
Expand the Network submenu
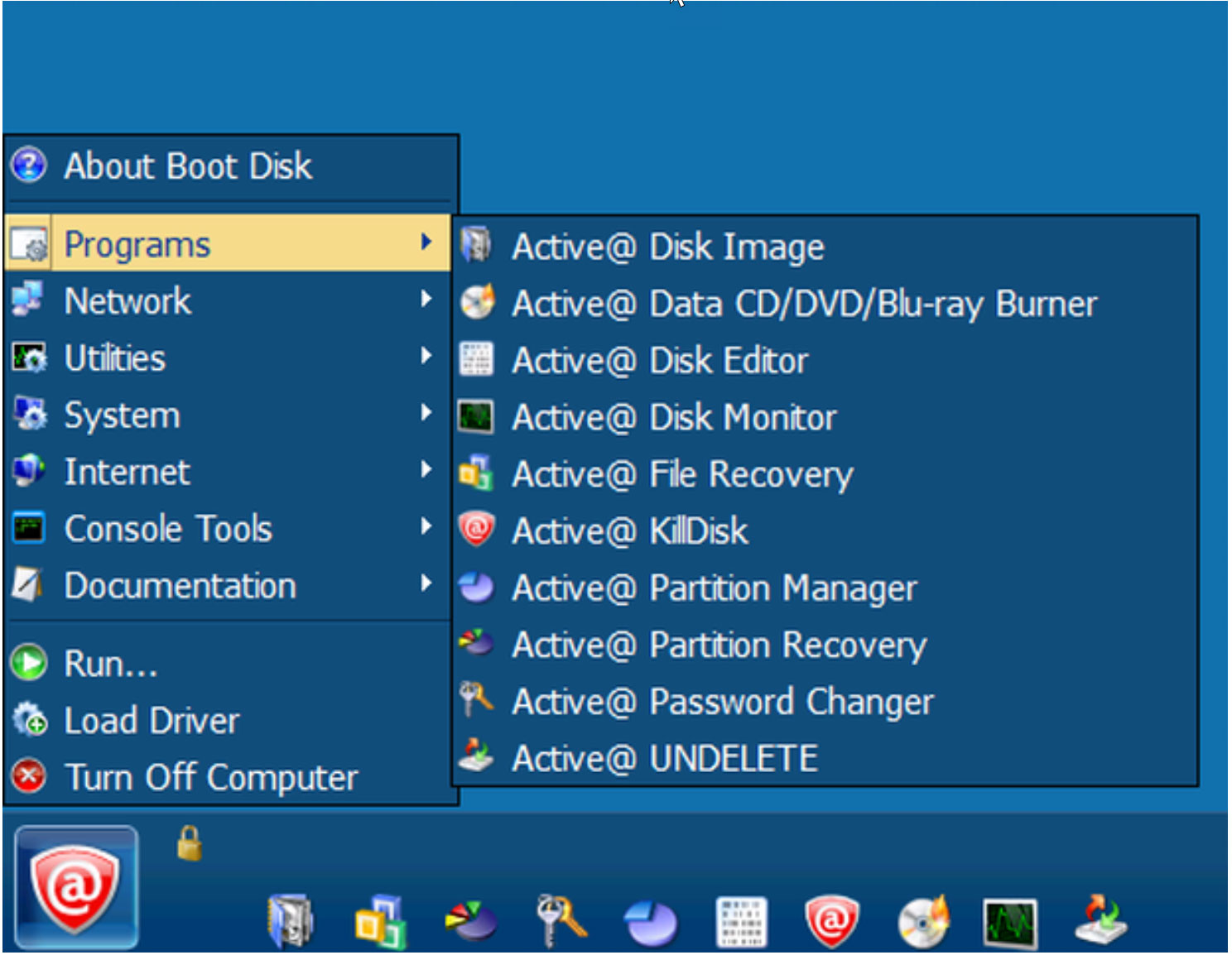[x=128, y=300]
